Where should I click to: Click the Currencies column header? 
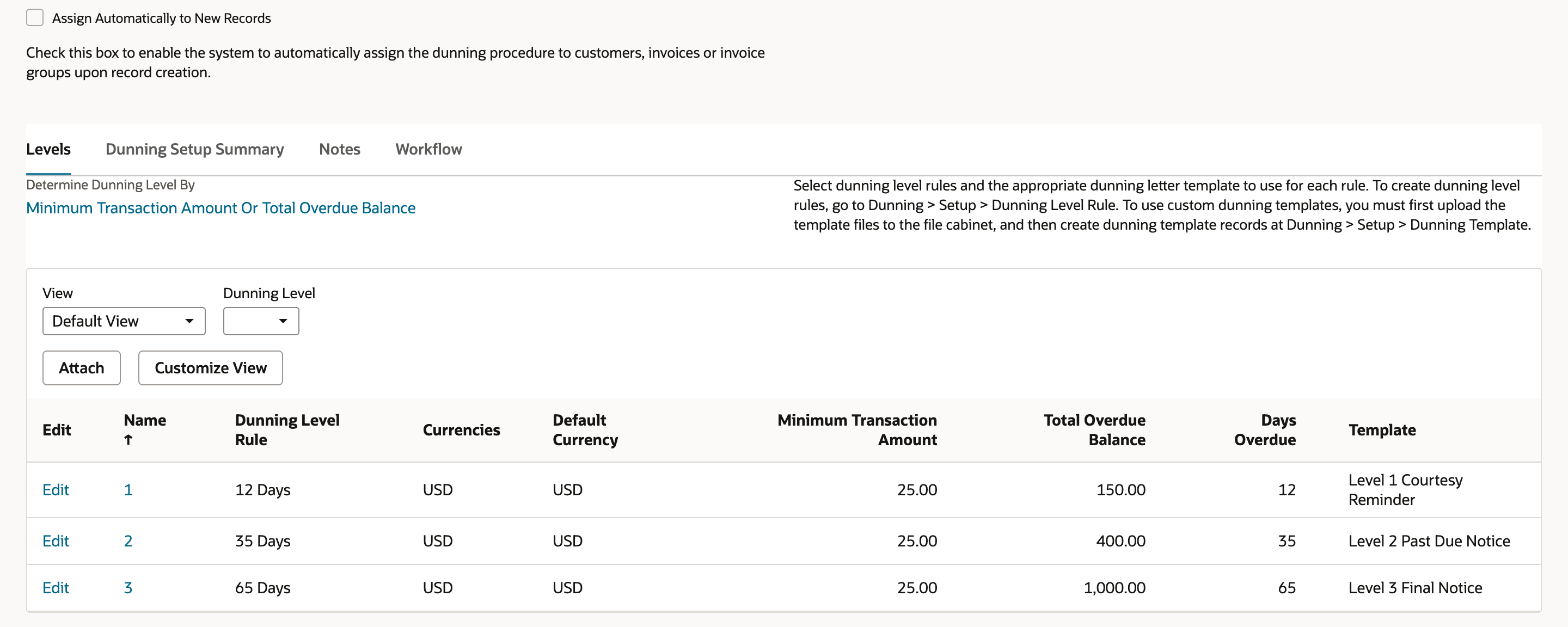coord(461,430)
